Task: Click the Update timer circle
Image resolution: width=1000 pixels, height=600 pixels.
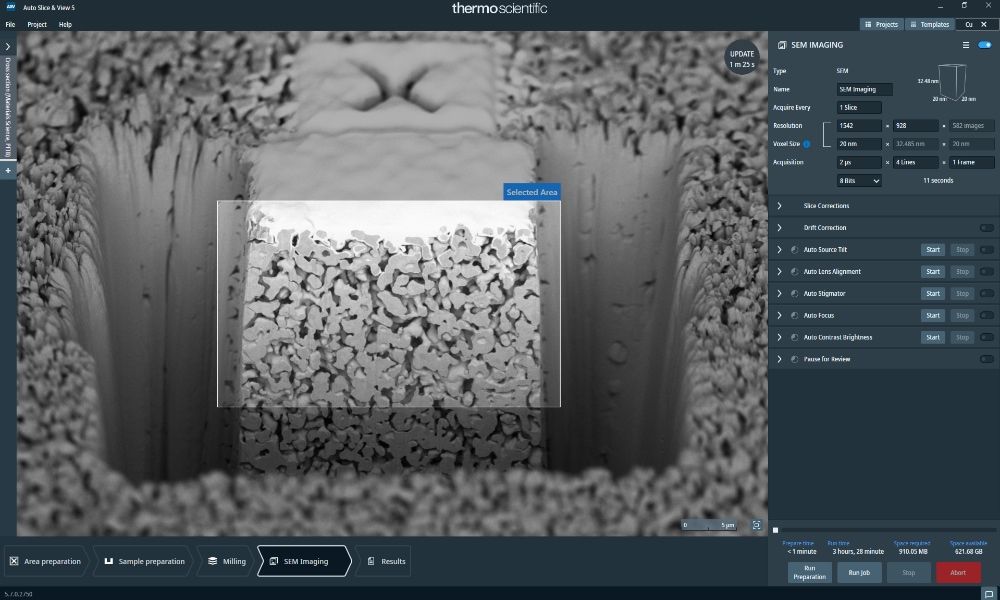Action: pos(742,59)
